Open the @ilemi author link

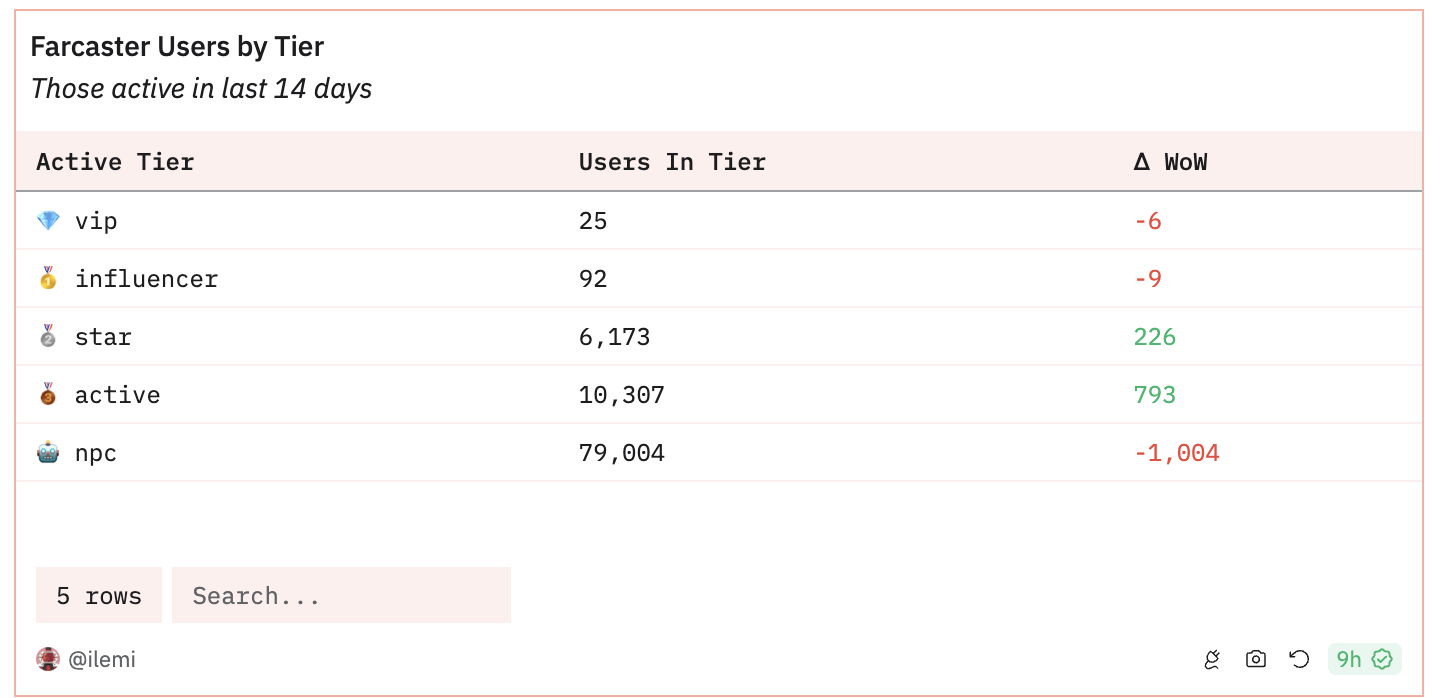(102, 660)
